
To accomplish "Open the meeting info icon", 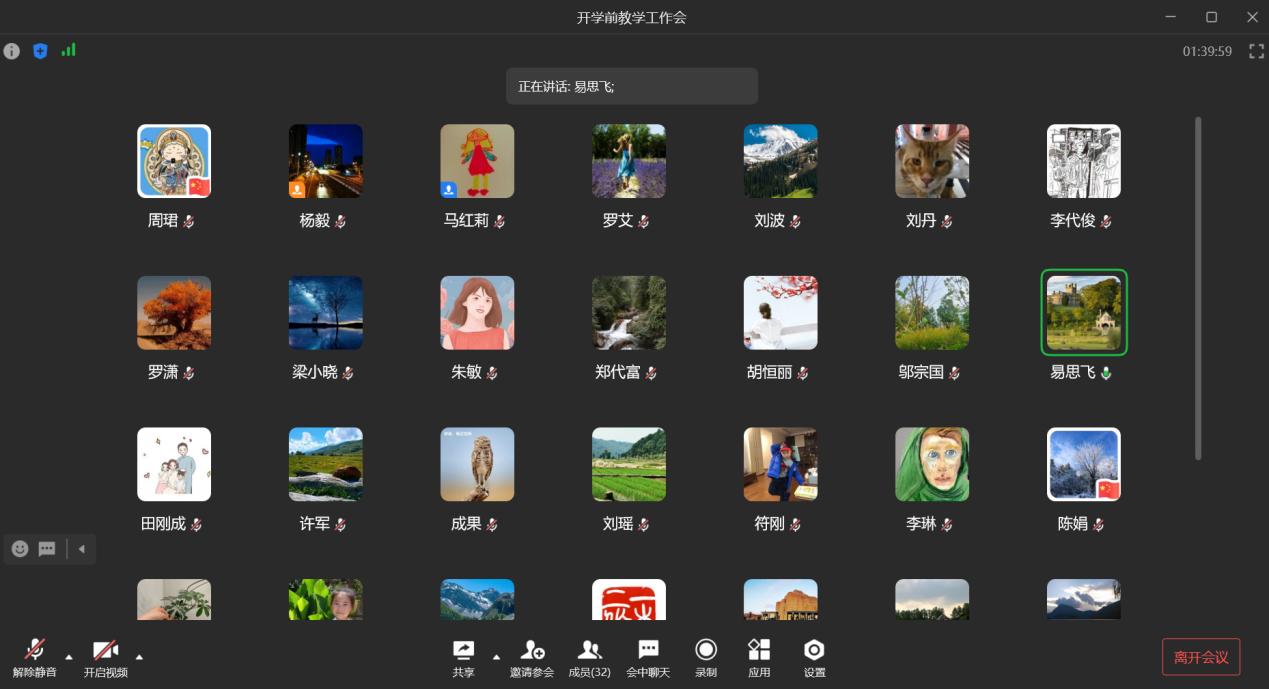I will point(12,51).
